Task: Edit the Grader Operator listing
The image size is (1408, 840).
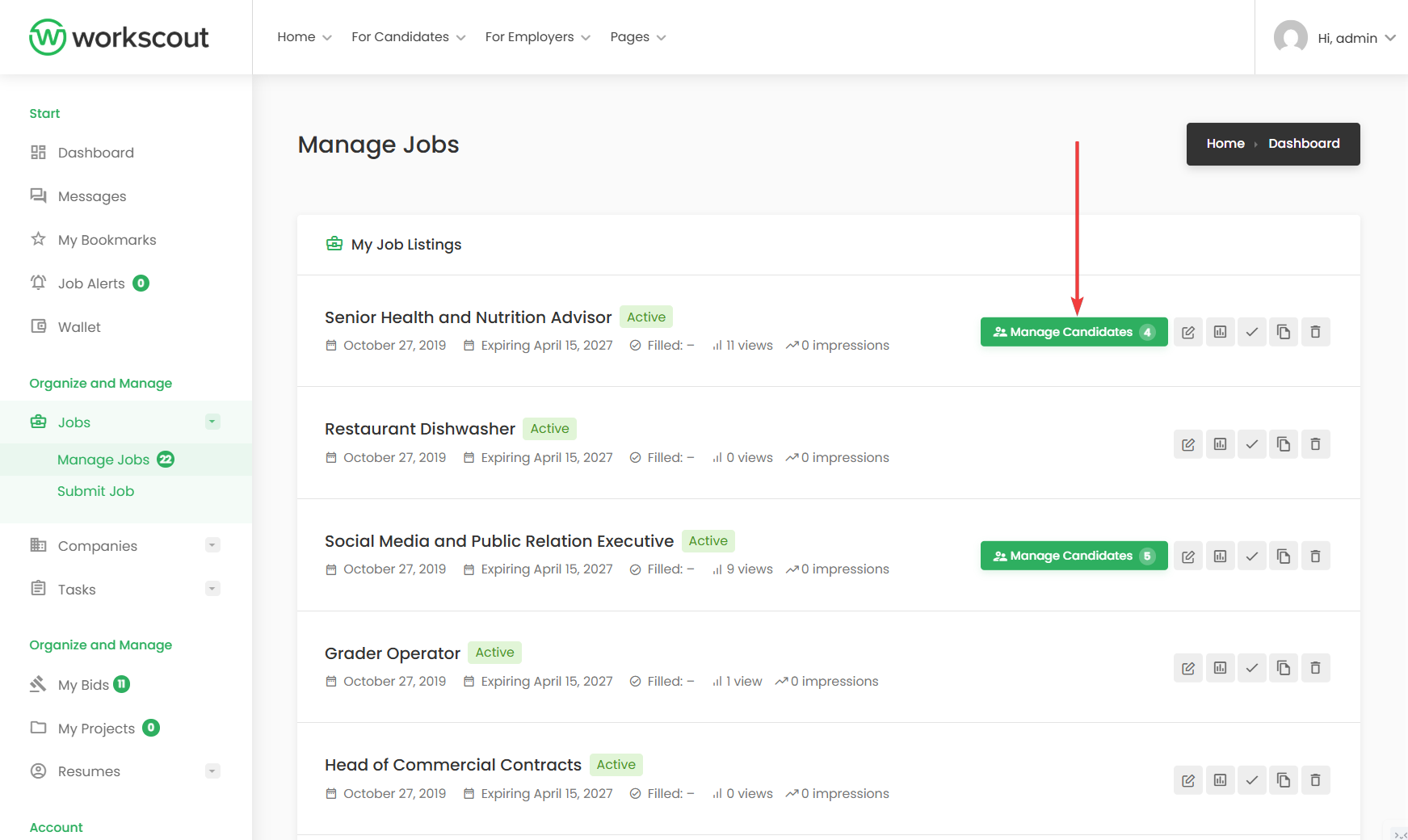Action: (x=1187, y=668)
